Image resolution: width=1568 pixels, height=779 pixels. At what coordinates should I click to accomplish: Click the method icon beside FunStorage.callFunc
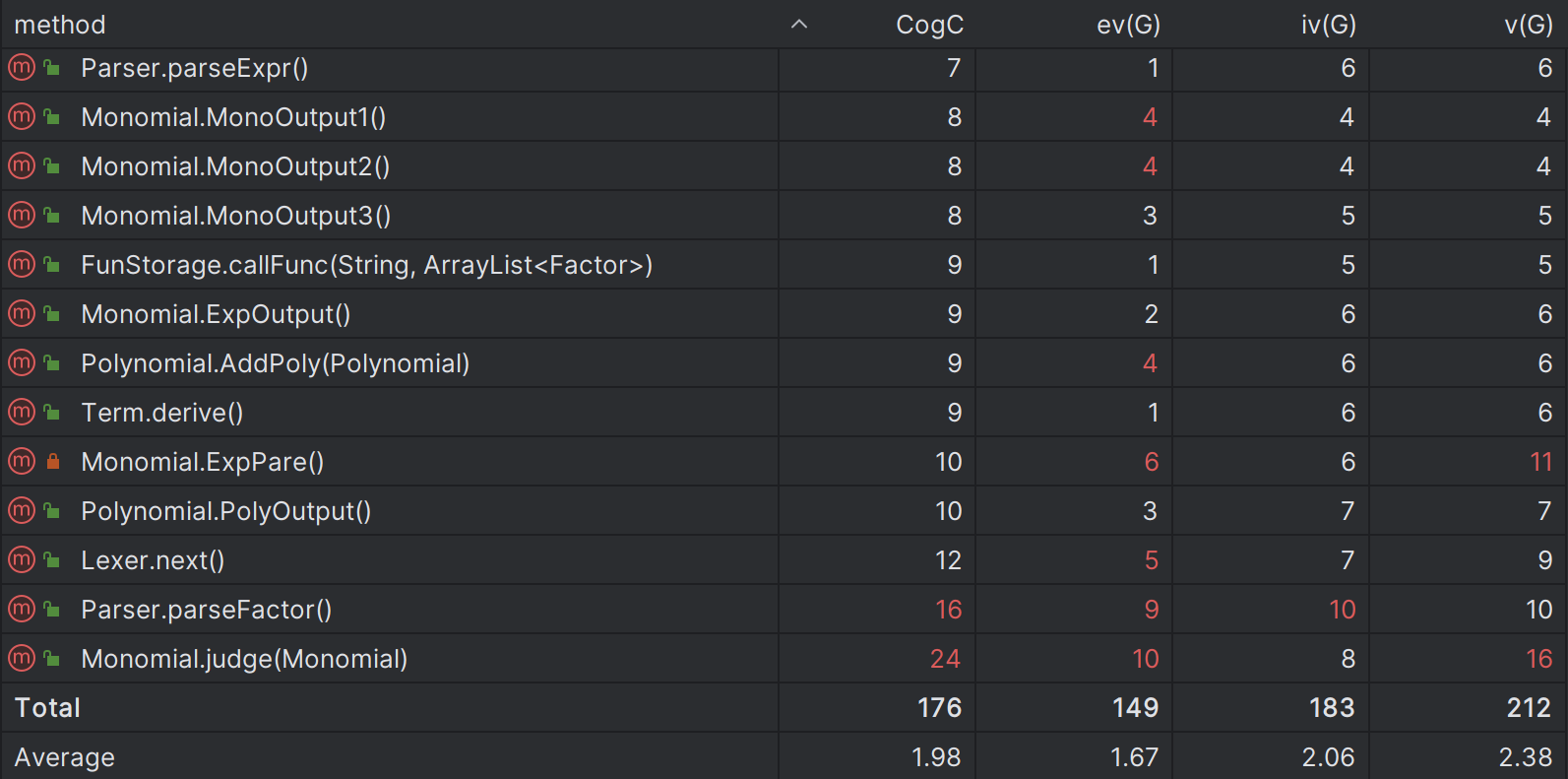pos(22,265)
